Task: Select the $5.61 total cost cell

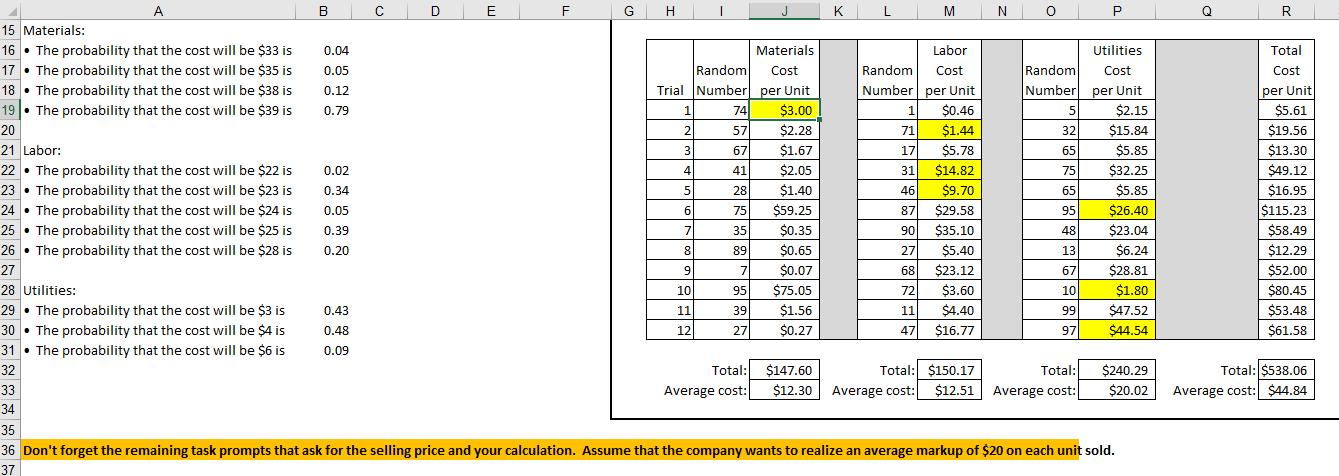Action: [x=1286, y=110]
